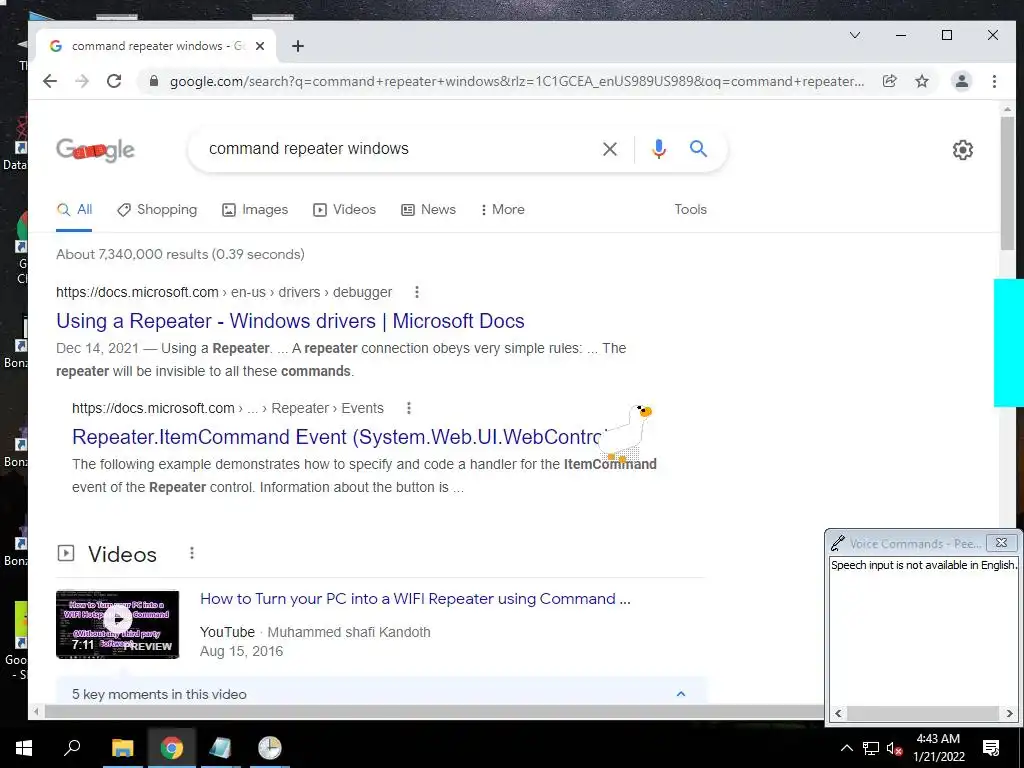The width and height of the screenshot is (1024, 768).
Task: Go back to the previous page
Action: click(50, 81)
